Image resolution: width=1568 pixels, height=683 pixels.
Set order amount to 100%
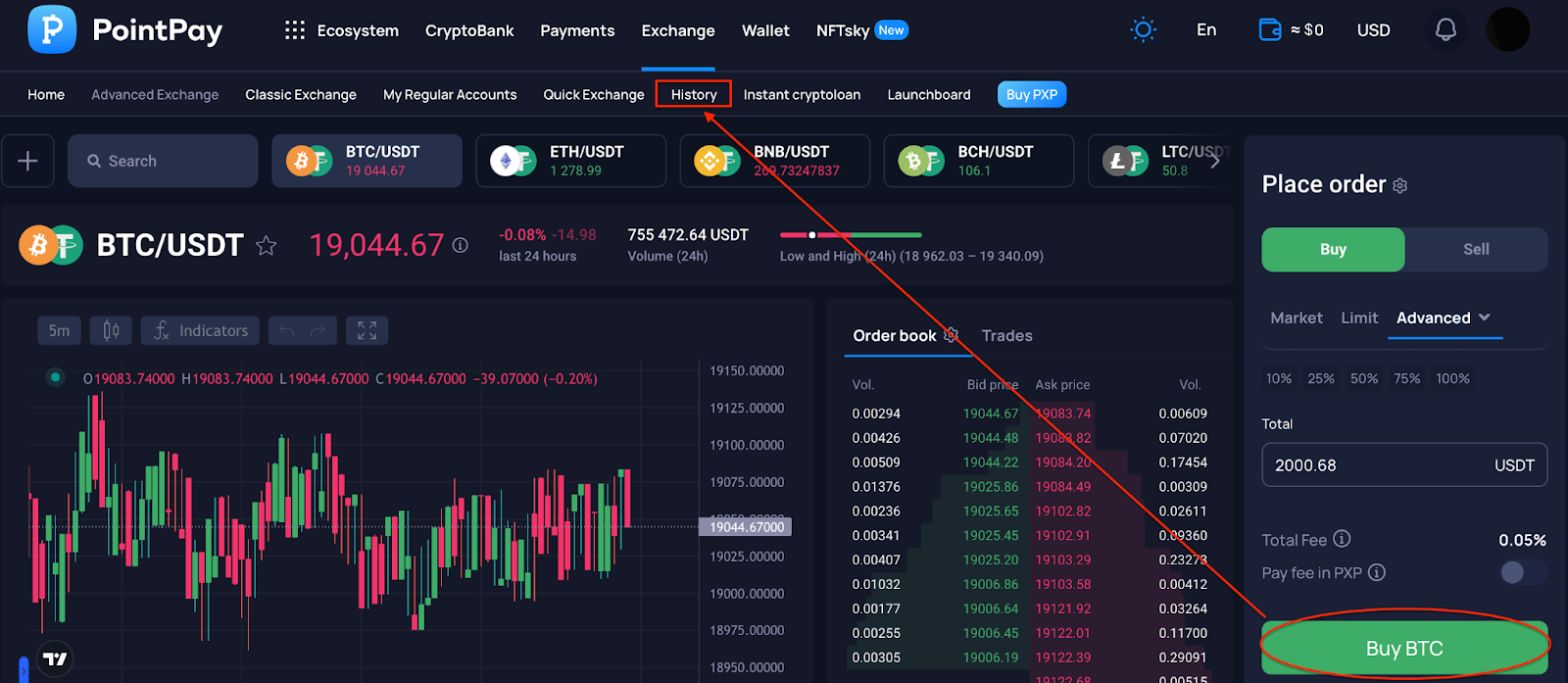click(x=1452, y=378)
